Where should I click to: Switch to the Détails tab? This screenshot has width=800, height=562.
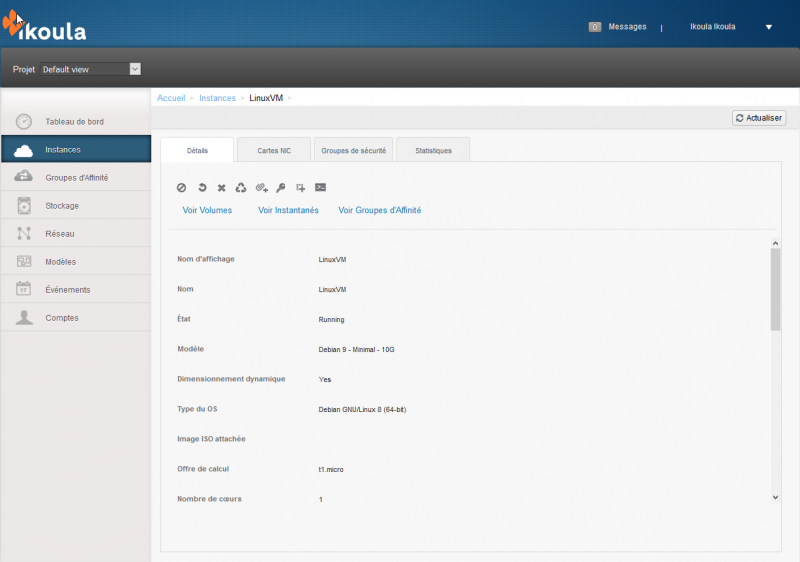pyautogui.click(x=197, y=150)
